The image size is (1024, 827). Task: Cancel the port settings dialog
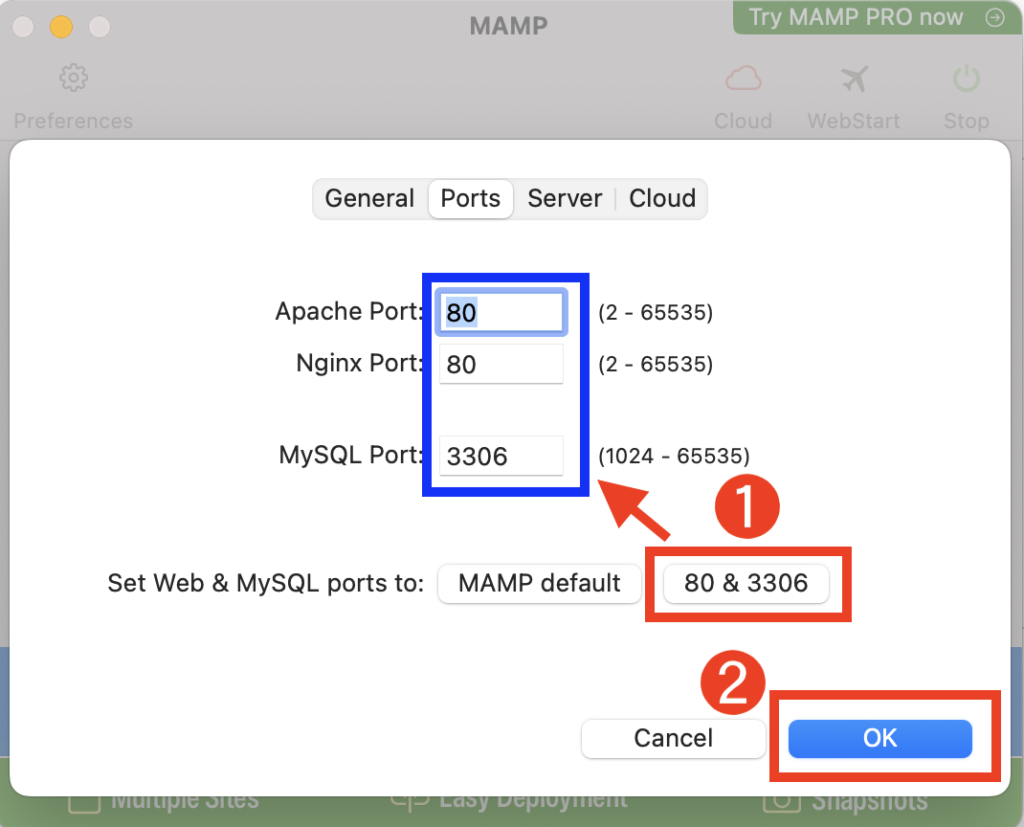pyautogui.click(x=673, y=739)
